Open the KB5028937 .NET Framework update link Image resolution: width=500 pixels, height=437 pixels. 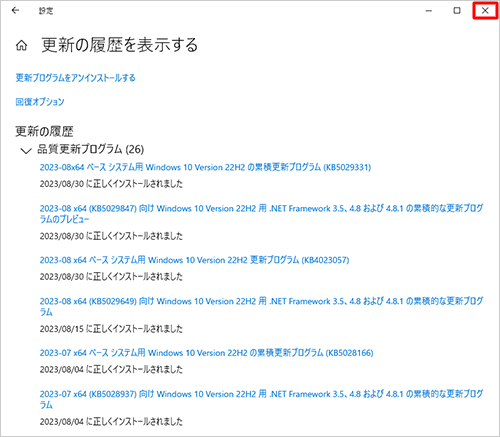261,399
